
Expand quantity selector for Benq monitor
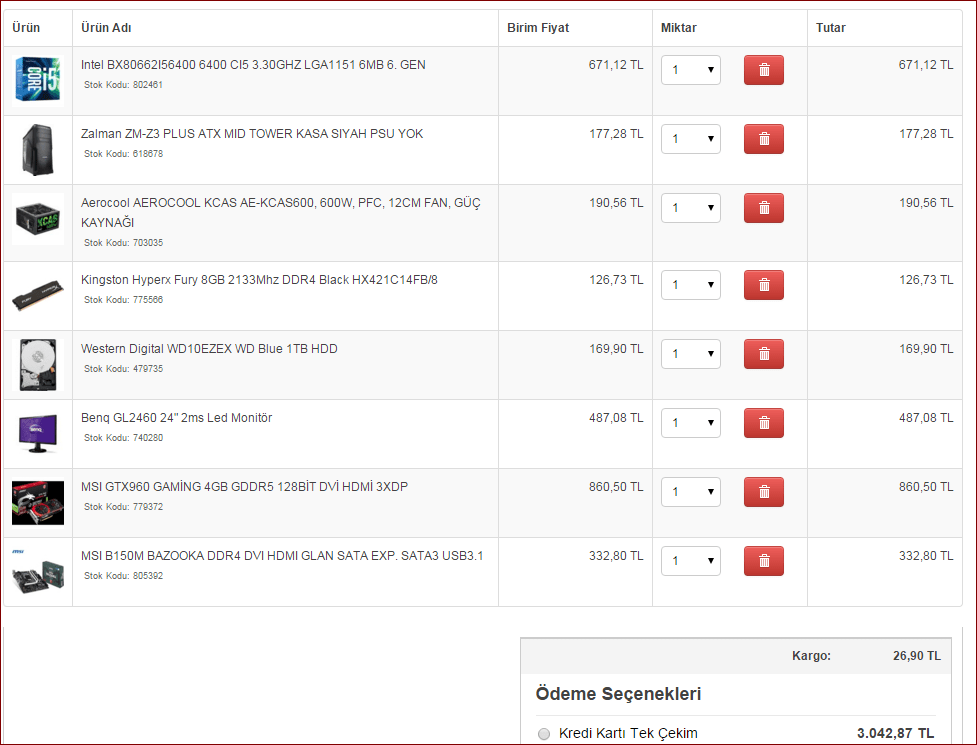click(x=691, y=423)
